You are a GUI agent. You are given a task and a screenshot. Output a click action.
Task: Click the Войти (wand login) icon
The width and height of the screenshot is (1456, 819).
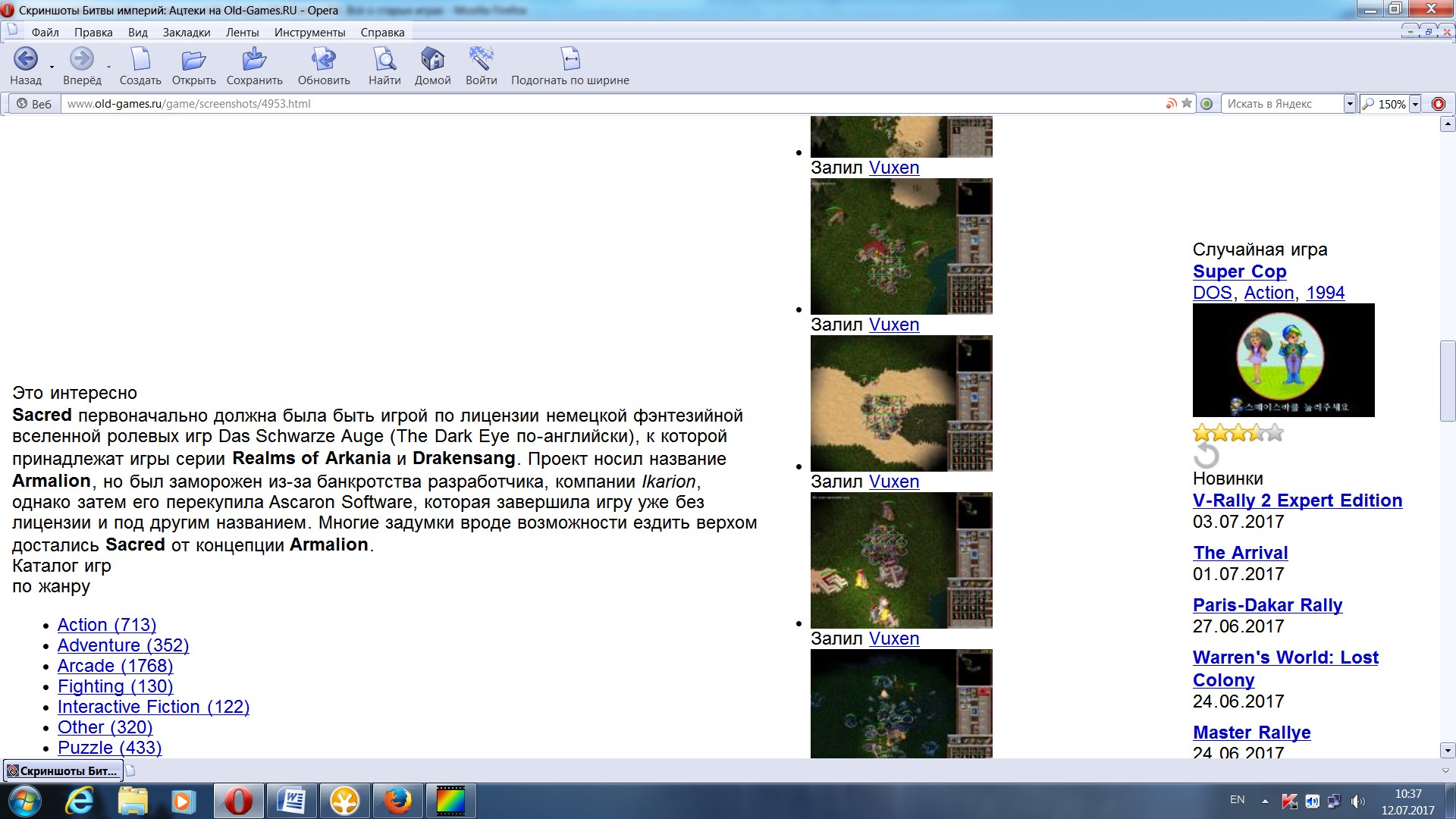point(481,59)
